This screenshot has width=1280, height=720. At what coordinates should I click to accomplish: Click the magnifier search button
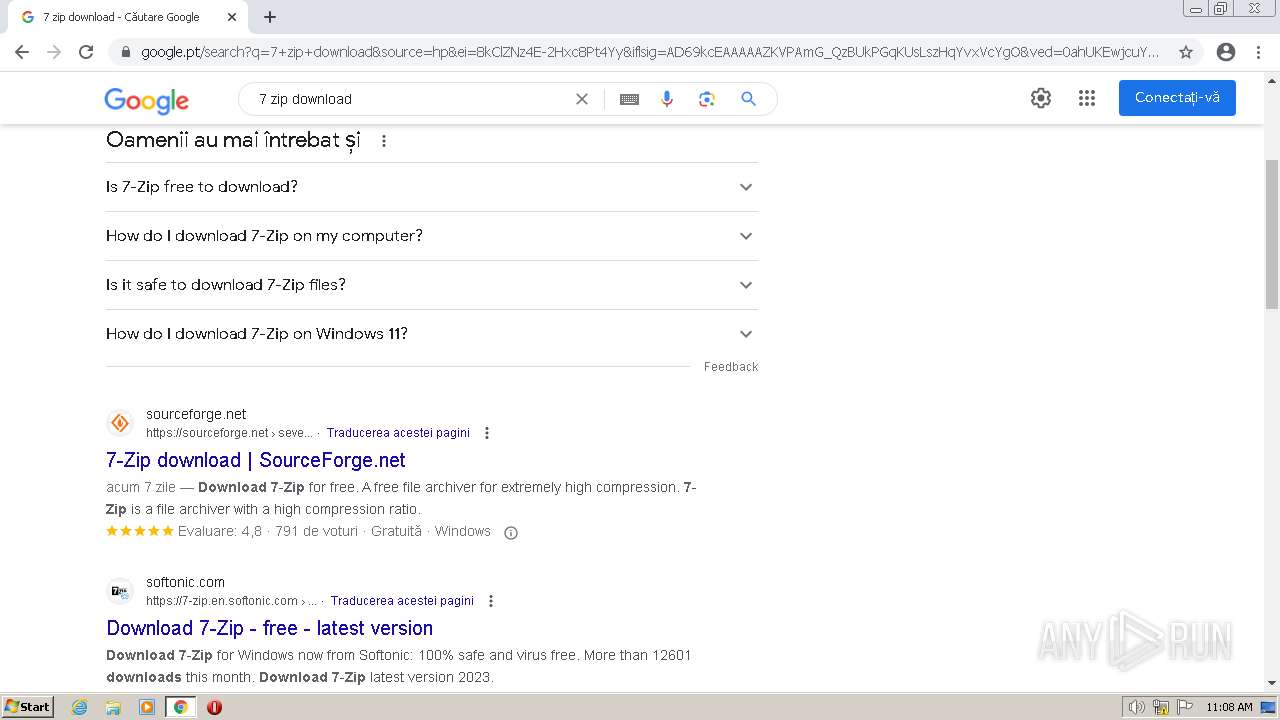click(x=748, y=99)
